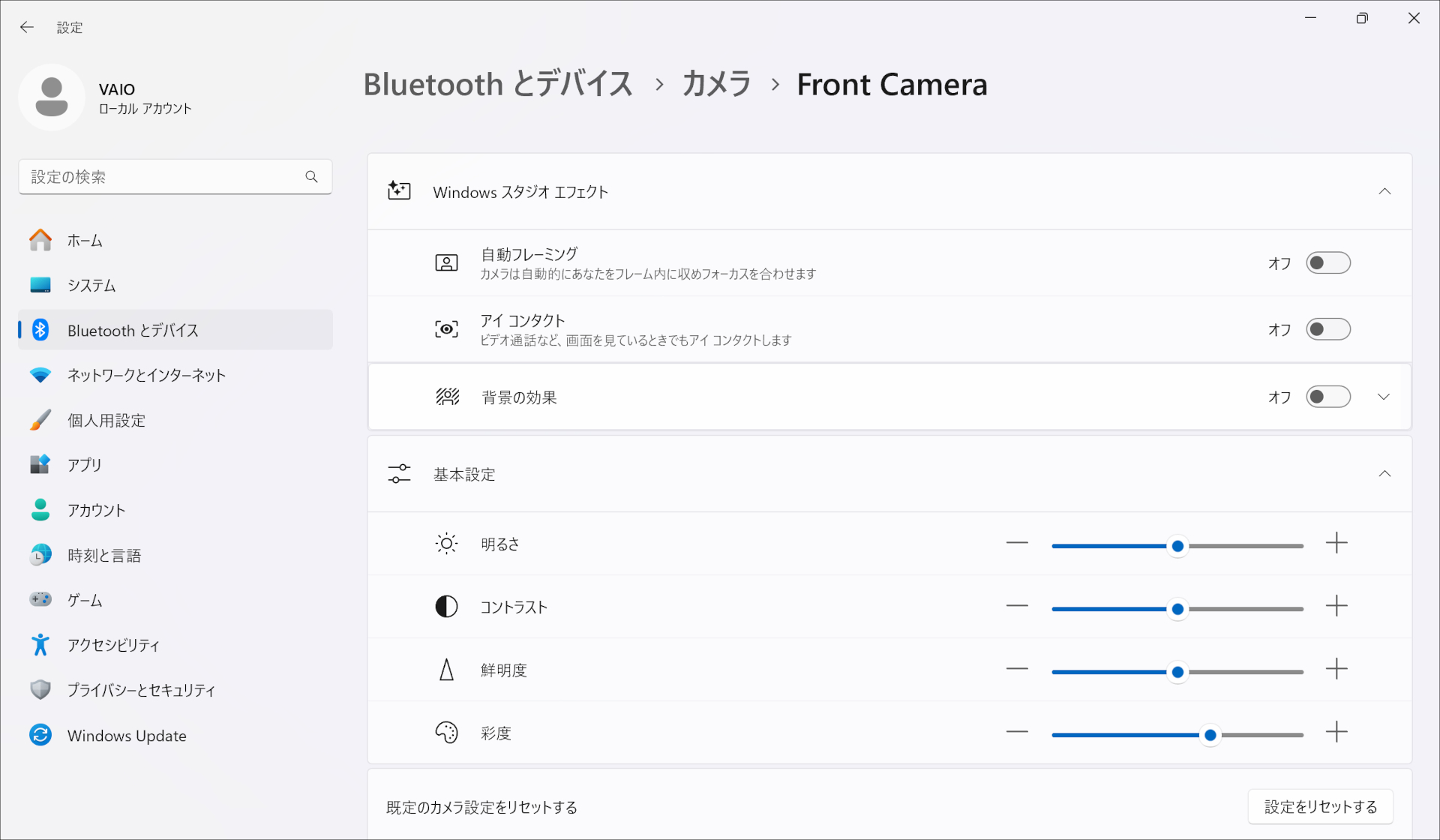
Task: Click the VAIO user avatar icon
Action: 52,97
